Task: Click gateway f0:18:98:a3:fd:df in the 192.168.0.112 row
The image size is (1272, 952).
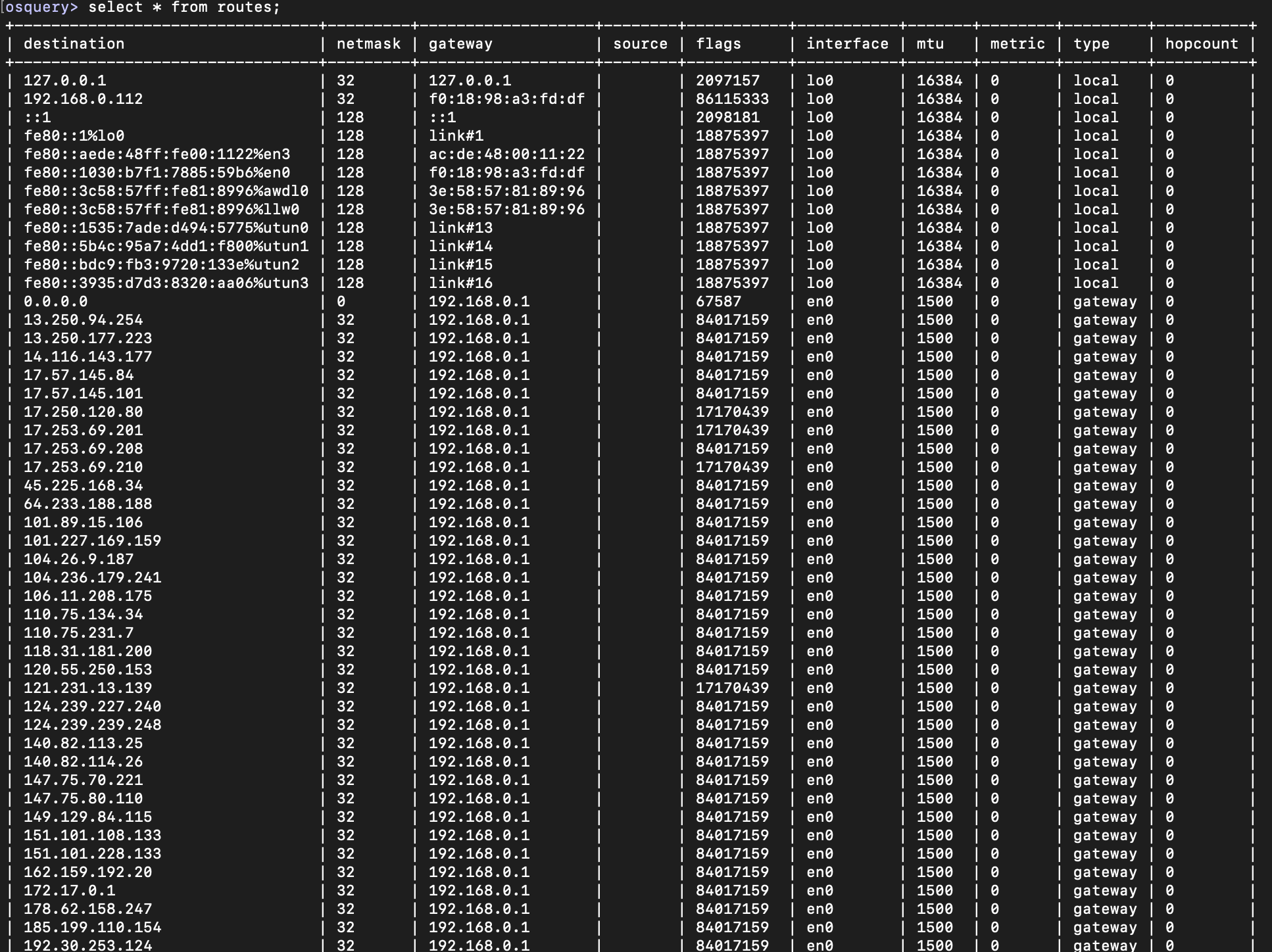Action: coord(506,99)
